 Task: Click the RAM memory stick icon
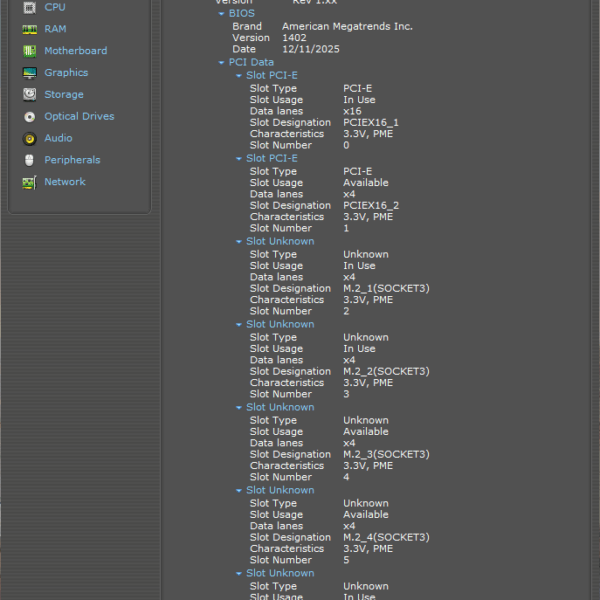click(x=29, y=29)
